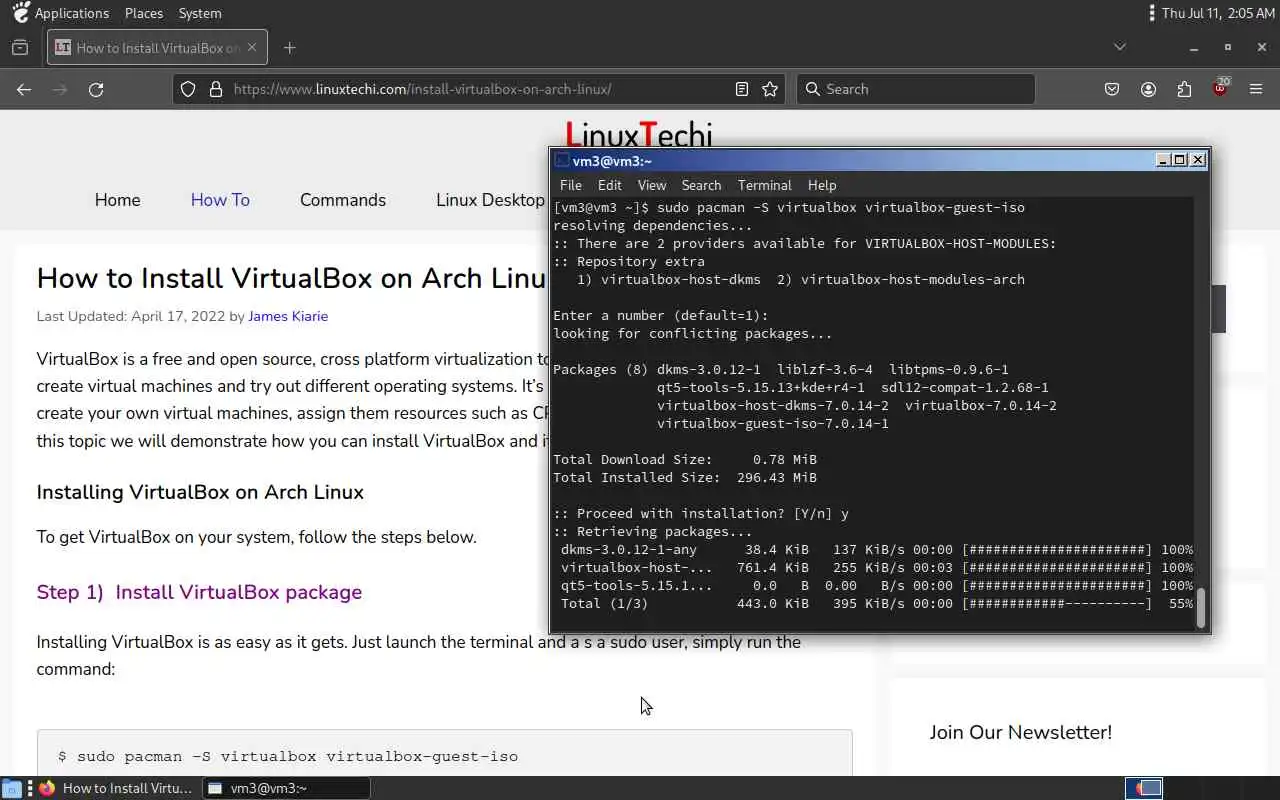Click the terminal scrollbar thumb

(x=1201, y=607)
